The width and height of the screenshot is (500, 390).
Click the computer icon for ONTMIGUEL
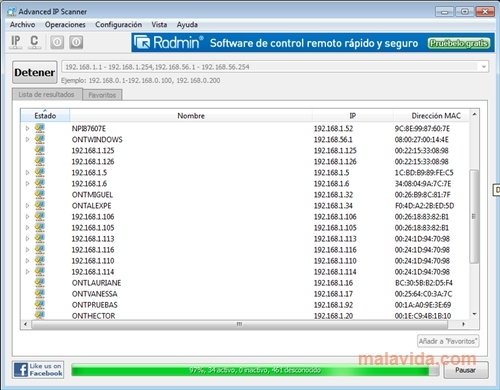click(x=40, y=194)
